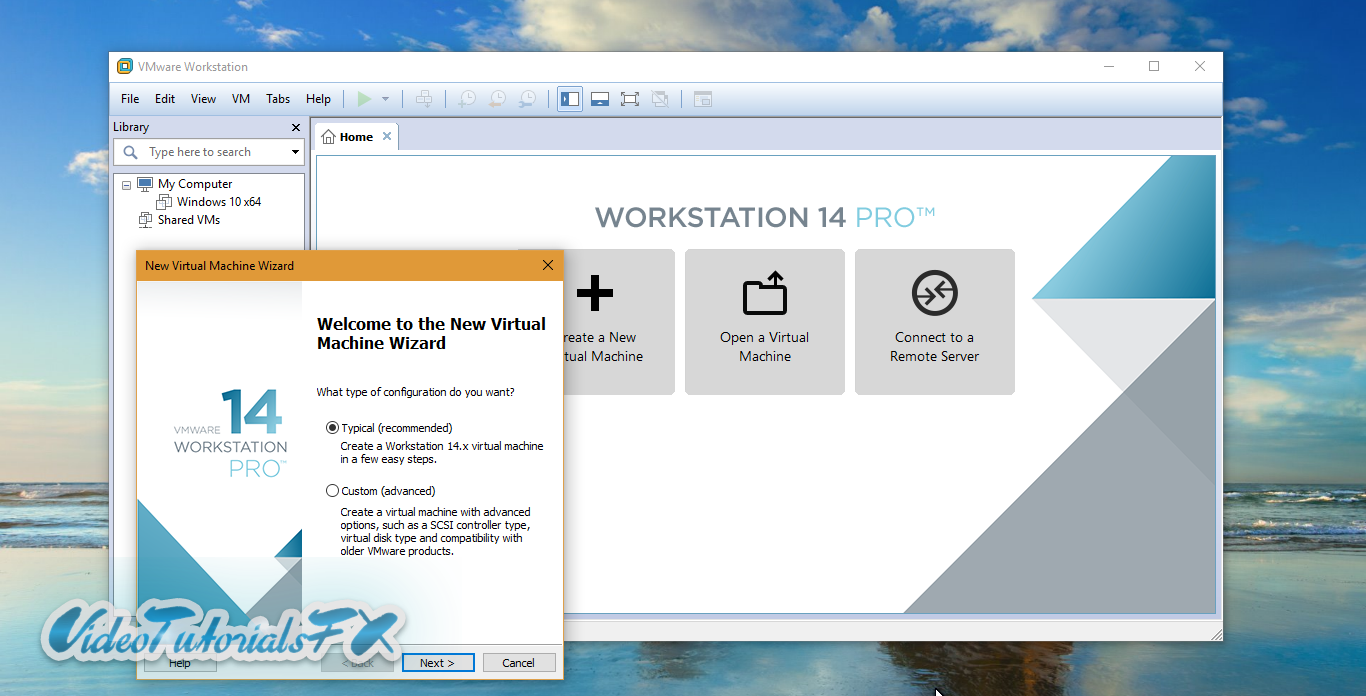Open the Tabs menu
The width and height of the screenshot is (1366, 696).
pyautogui.click(x=278, y=99)
